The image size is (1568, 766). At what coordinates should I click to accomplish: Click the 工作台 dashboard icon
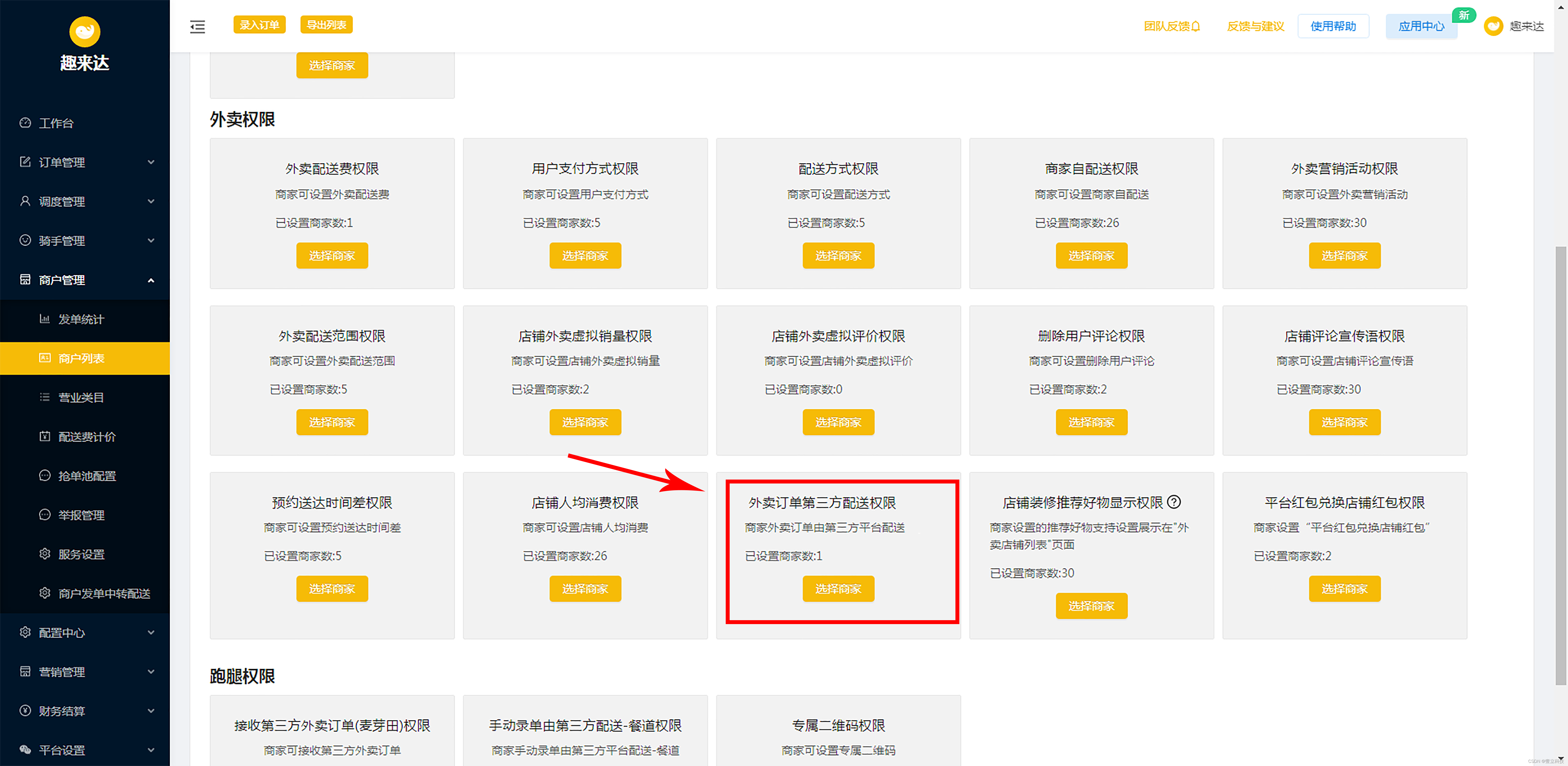click(x=25, y=123)
